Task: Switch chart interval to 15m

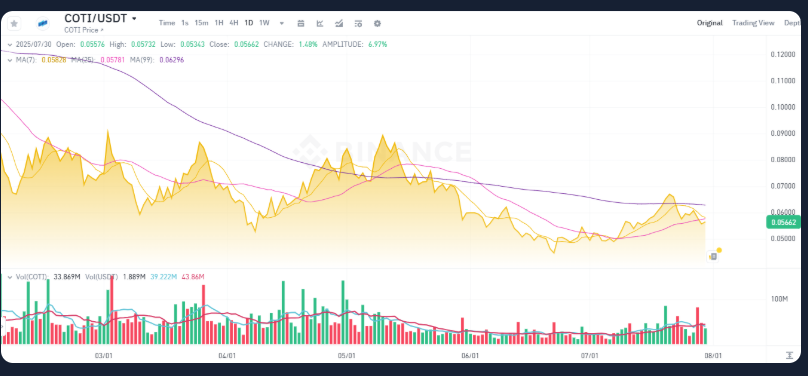Action: tap(201, 23)
